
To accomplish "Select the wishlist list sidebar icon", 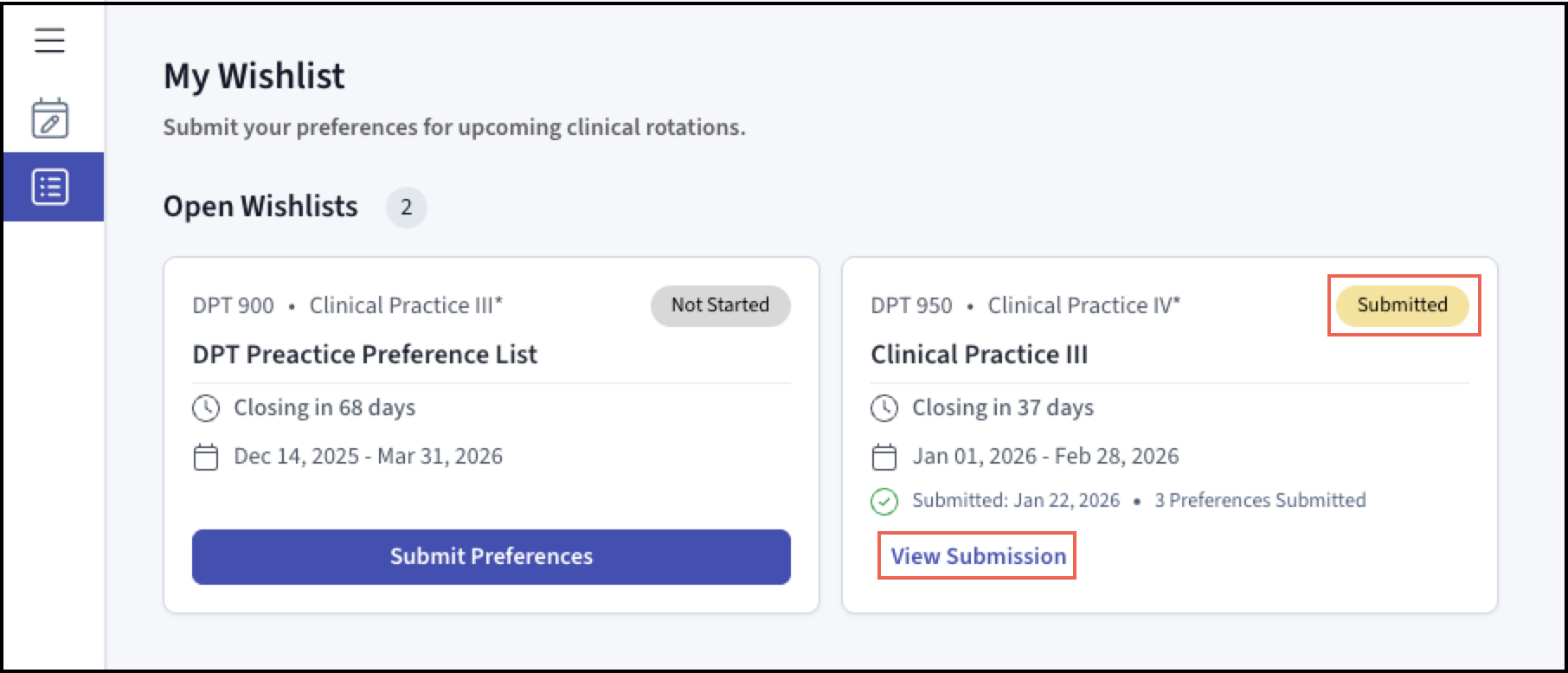I will coord(50,187).
